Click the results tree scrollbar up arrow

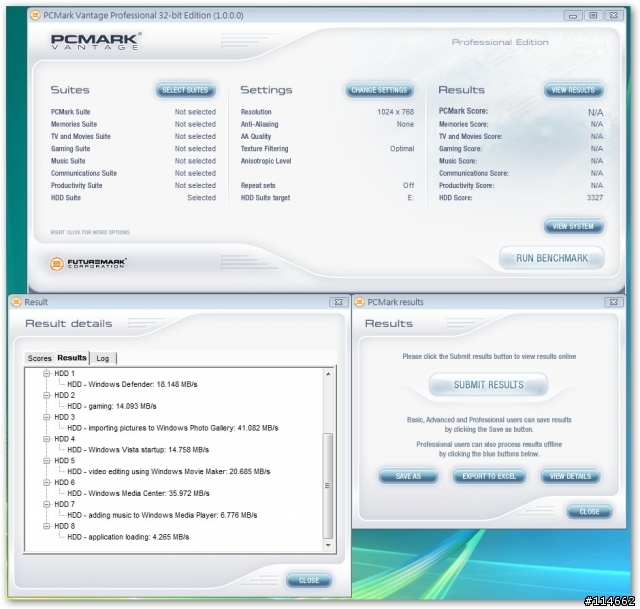pyautogui.click(x=328, y=374)
